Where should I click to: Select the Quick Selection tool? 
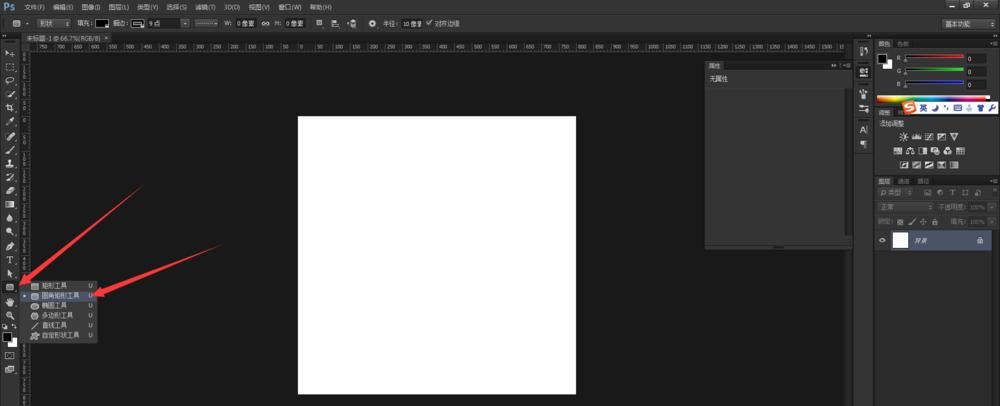10,94
